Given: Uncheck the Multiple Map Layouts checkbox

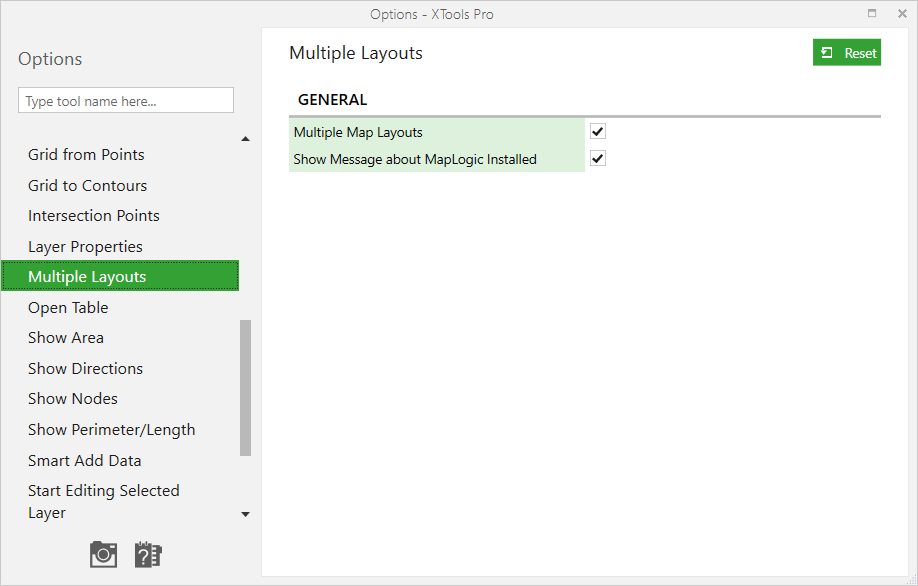Looking at the screenshot, I should click(x=598, y=132).
